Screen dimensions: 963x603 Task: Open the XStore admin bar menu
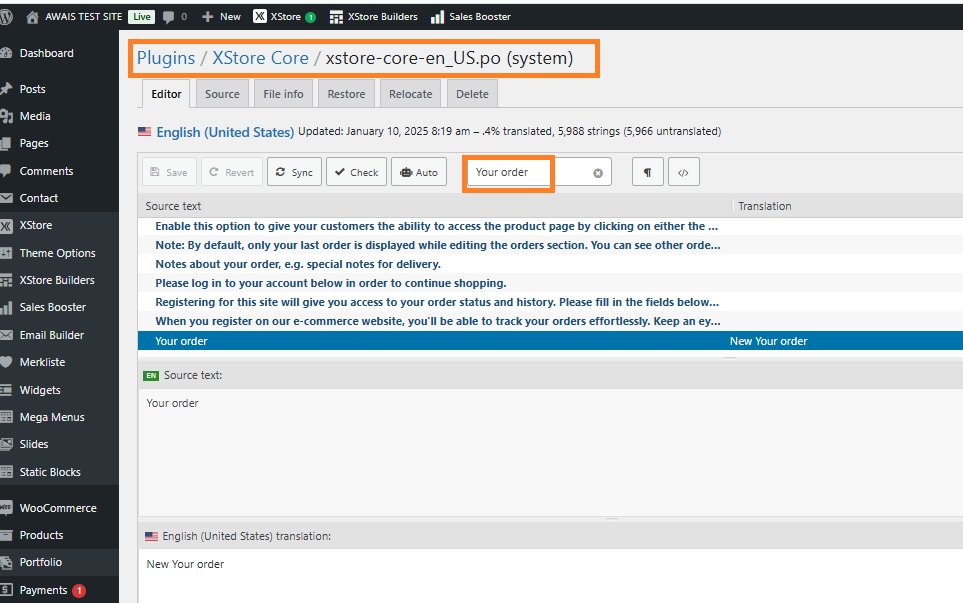[x=284, y=17]
